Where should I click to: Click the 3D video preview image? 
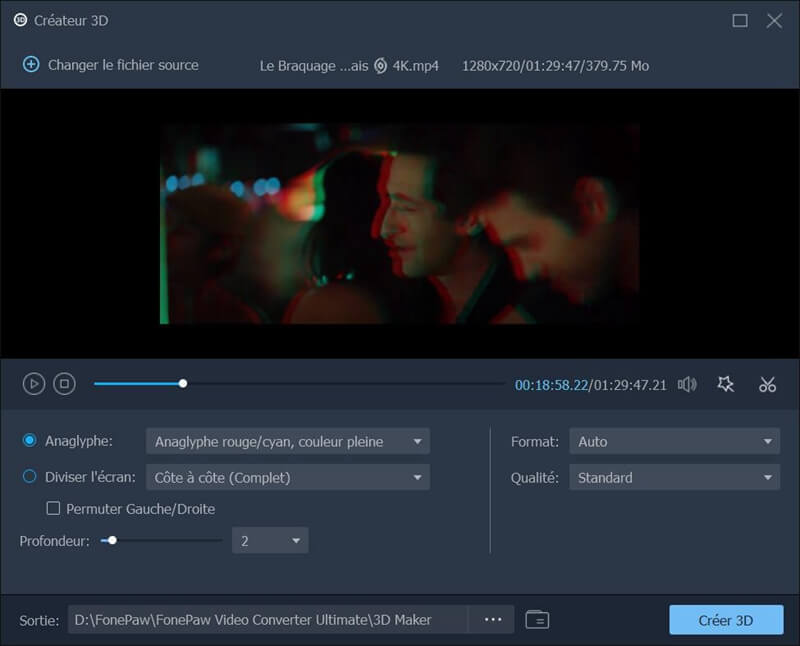pyautogui.click(x=399, y=223)
